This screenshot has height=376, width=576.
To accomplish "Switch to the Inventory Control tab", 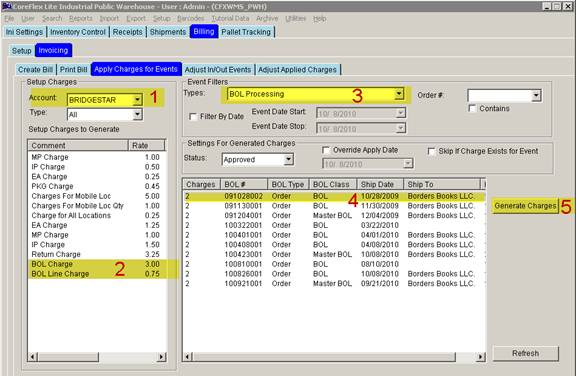I will pos(78,32).
